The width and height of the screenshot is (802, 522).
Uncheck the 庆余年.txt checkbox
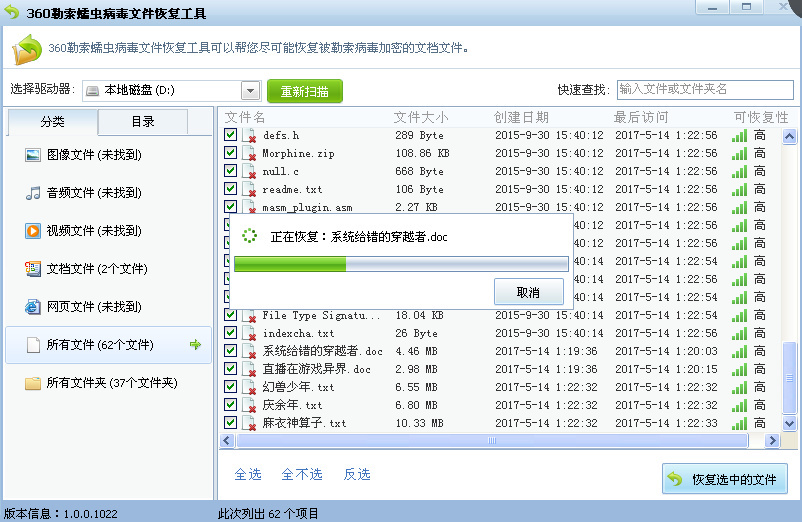coord(230,405)
